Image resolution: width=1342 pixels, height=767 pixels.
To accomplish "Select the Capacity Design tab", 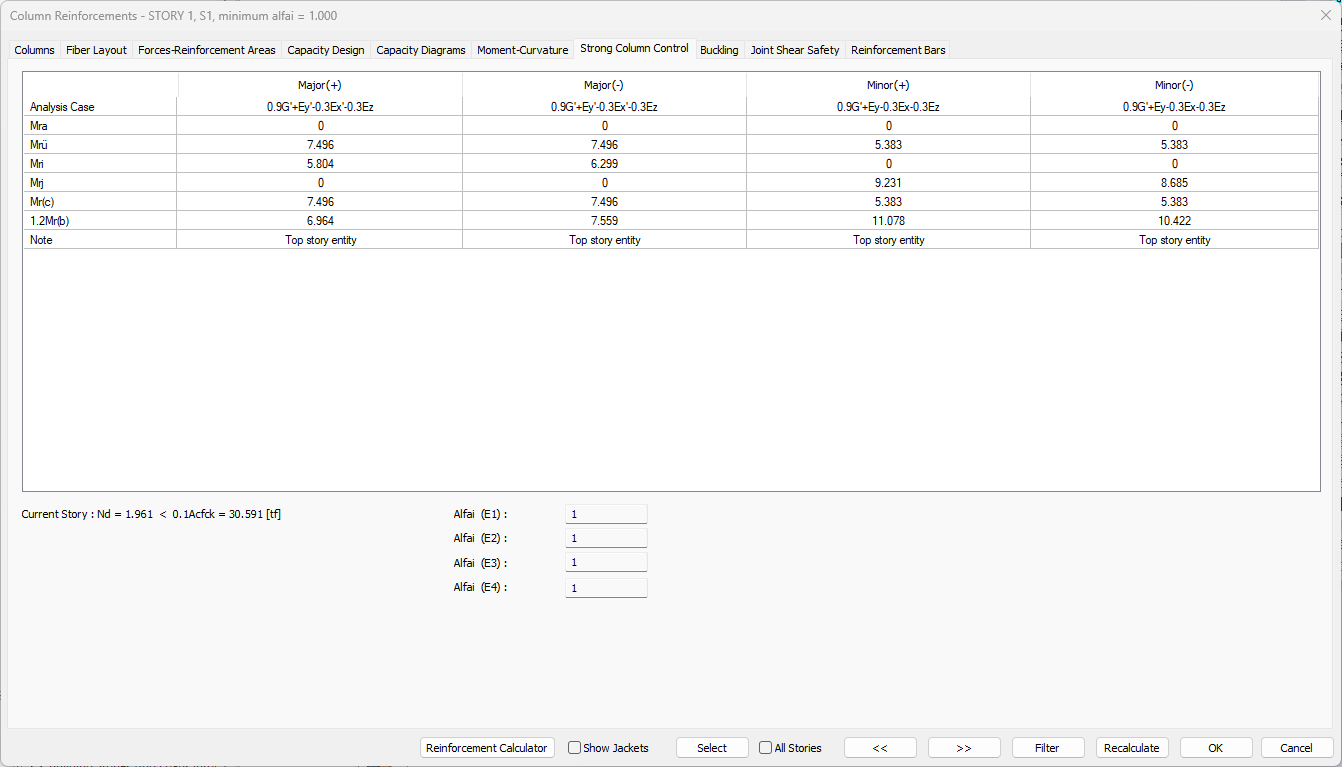I will click(x=326, y=50).
